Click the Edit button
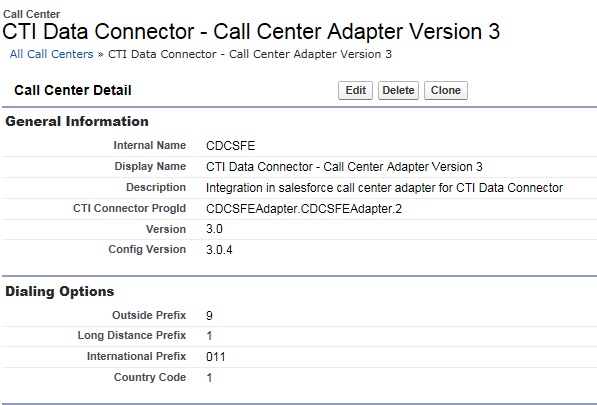Viewport: 597px width, 405px height. [355, 91]
